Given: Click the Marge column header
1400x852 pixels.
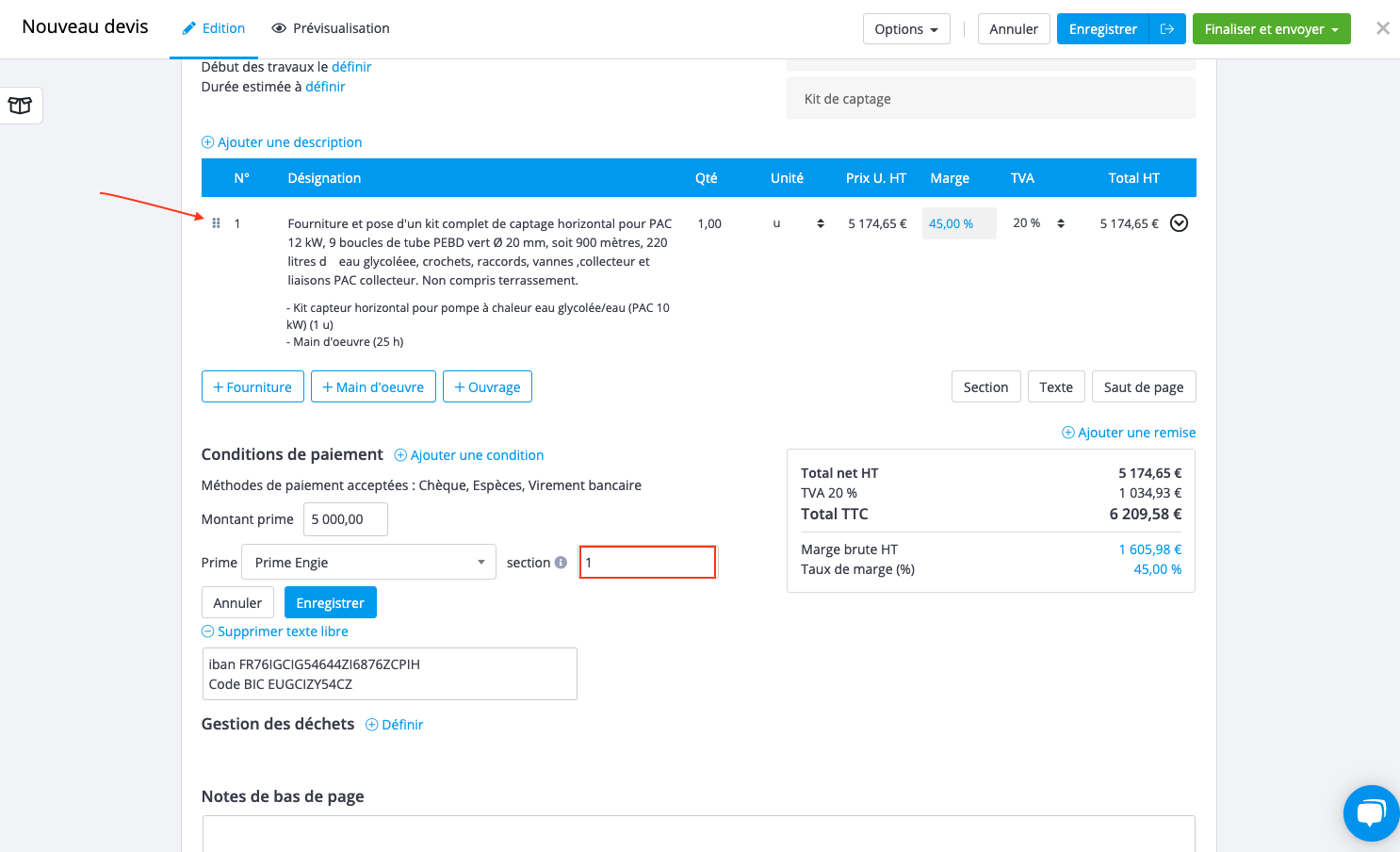Looking at the screenshot, I should (950, 178).
